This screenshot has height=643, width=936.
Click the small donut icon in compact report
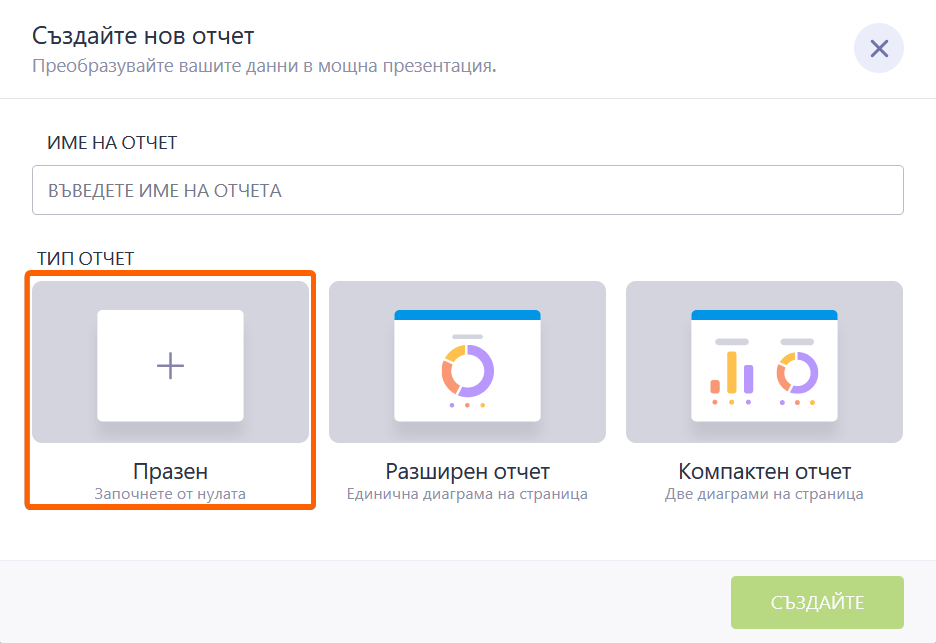(x=797, y=372)
